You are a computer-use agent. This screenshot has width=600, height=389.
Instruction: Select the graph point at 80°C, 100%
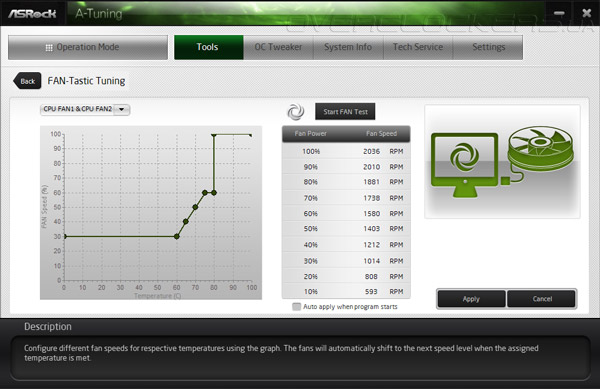point(214,135)
